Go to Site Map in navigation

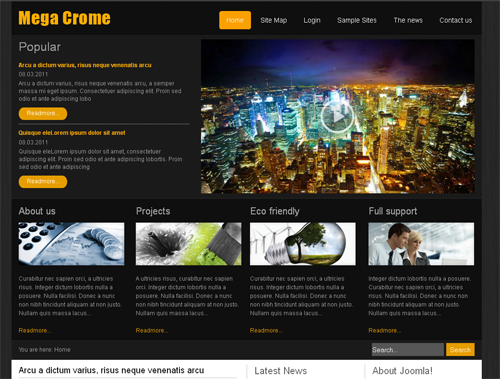click(274, 20)
